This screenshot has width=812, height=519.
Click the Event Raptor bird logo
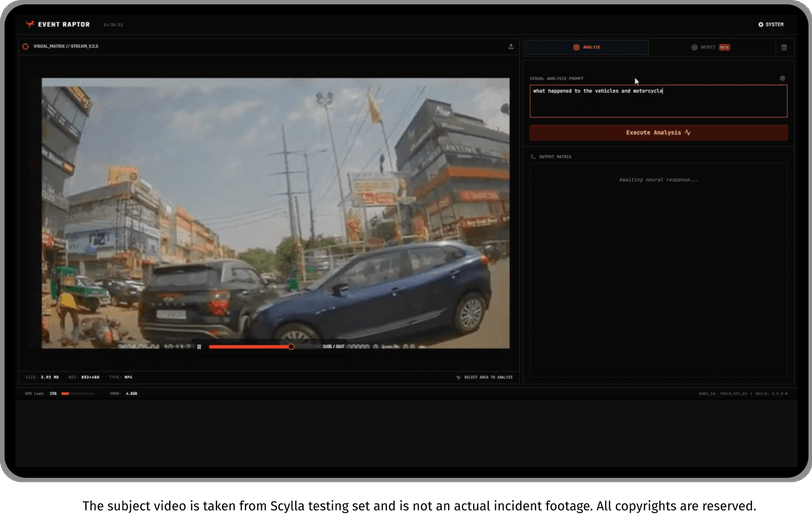point(30,24)
